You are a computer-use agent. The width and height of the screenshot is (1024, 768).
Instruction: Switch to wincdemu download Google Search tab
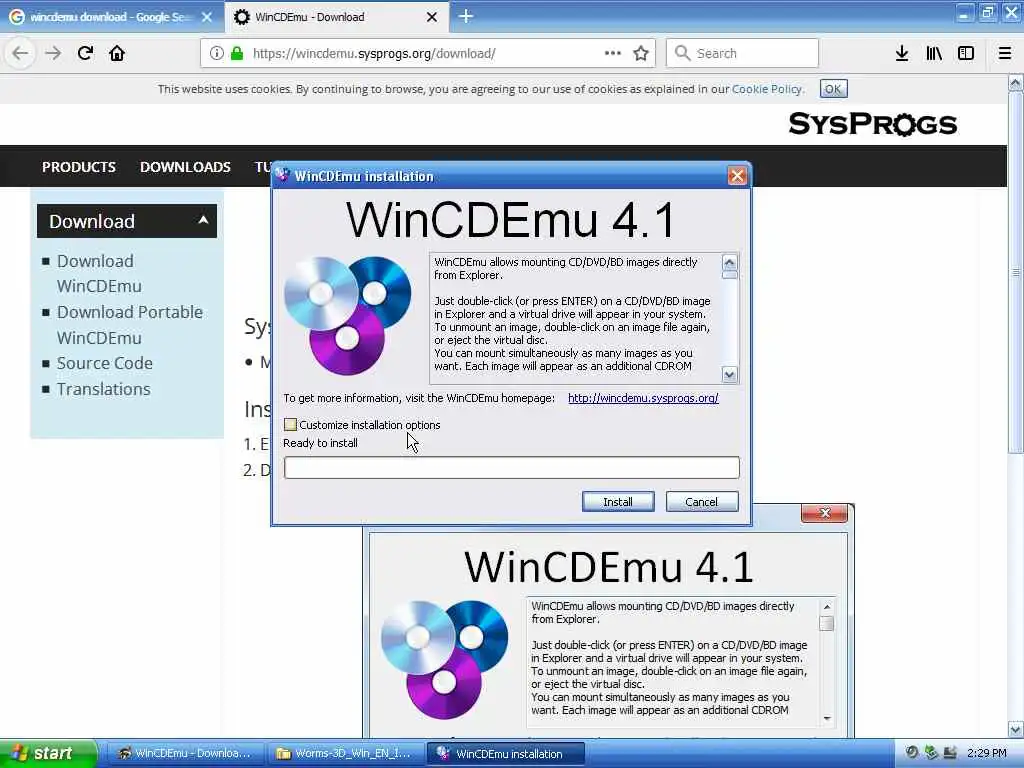[x=111, y=17]
